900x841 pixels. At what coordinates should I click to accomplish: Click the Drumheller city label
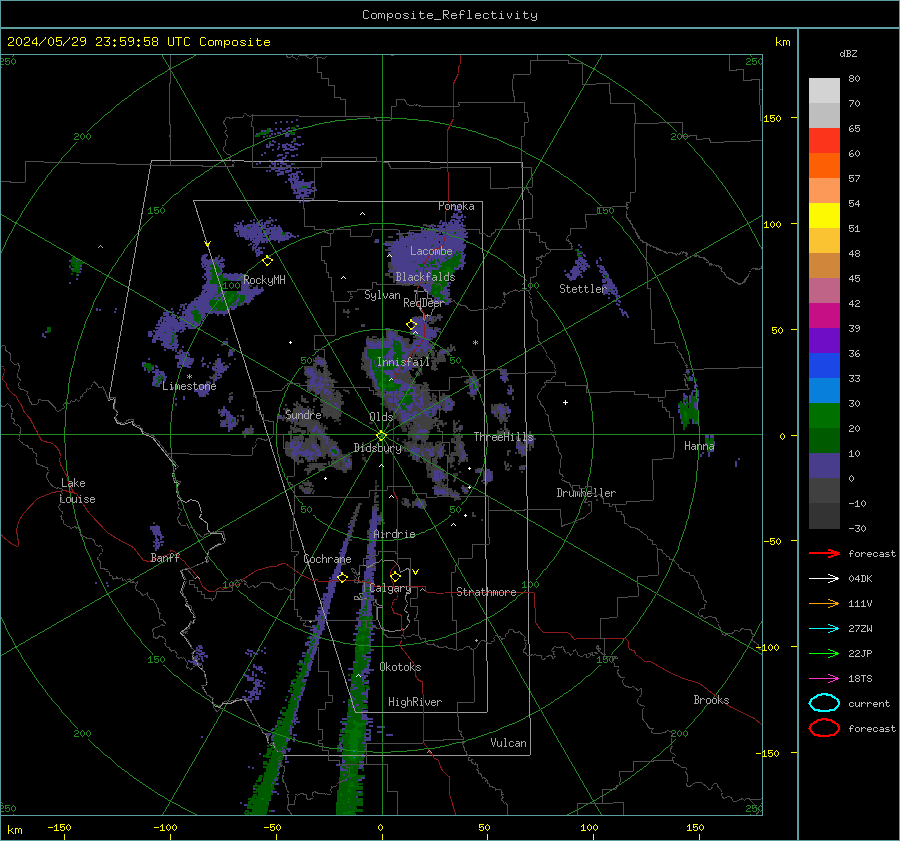coord(586,493)
